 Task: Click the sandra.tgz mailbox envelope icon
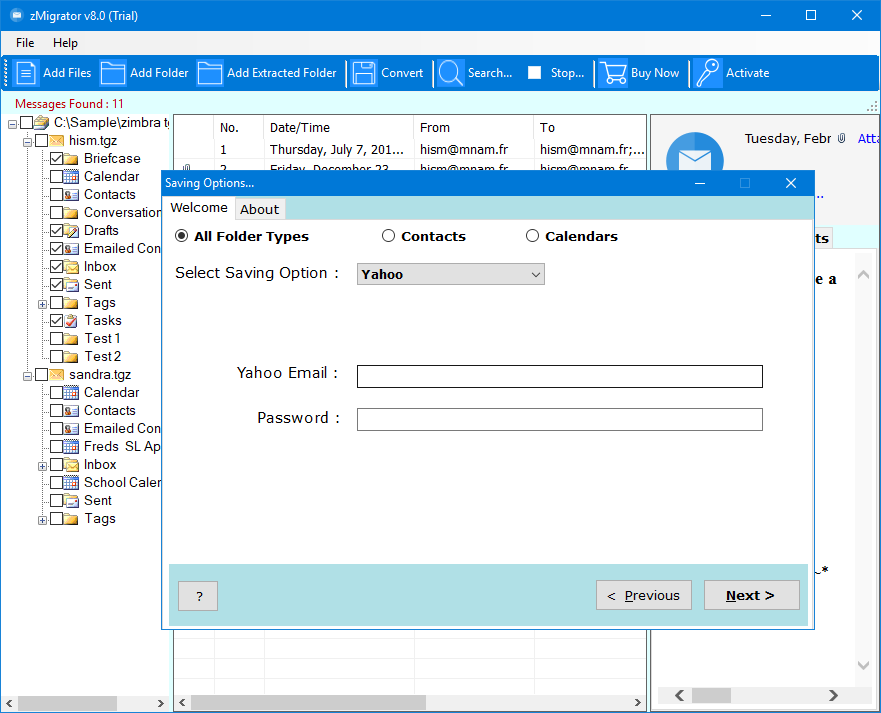(x=56, y=374)
